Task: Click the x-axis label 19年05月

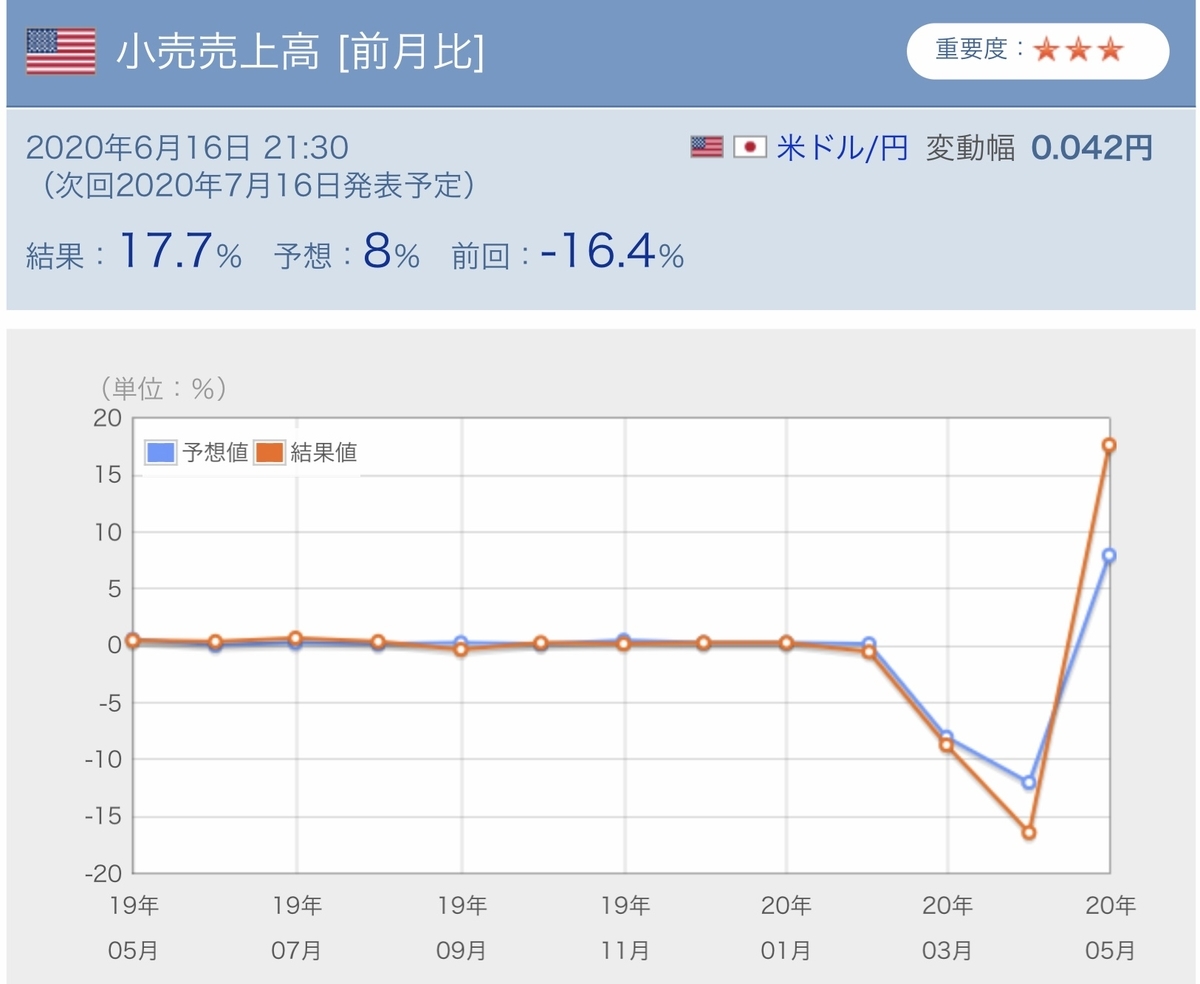Action: [x=133, y=928]
